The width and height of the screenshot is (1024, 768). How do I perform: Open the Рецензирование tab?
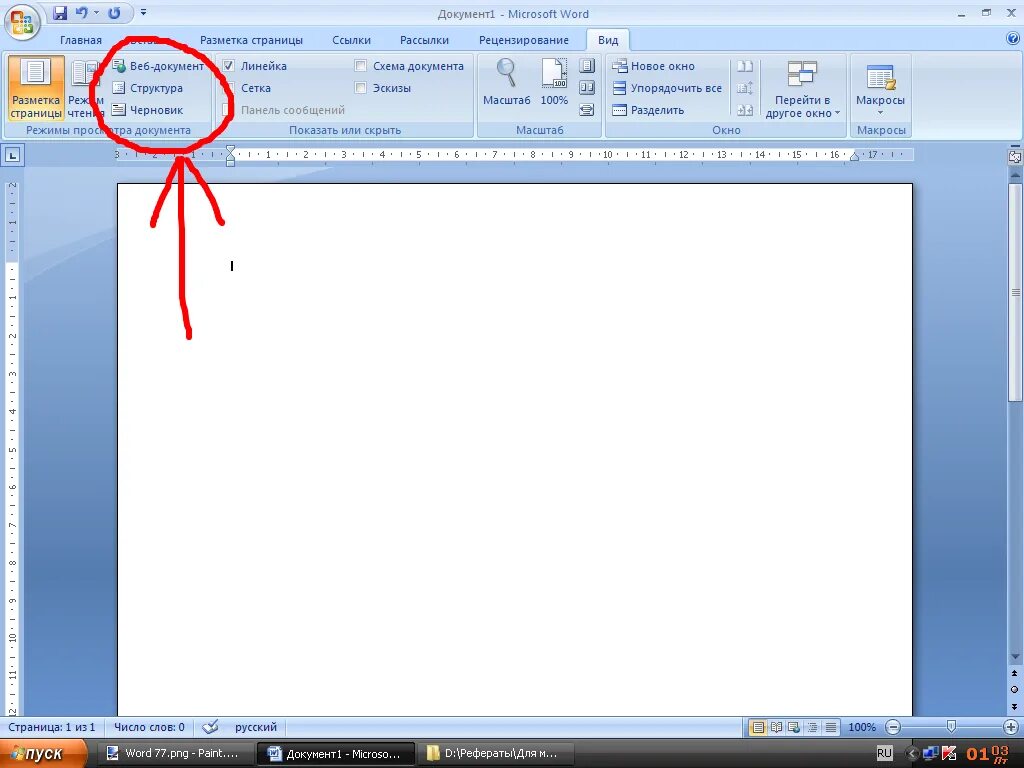(x=524, y=40)
